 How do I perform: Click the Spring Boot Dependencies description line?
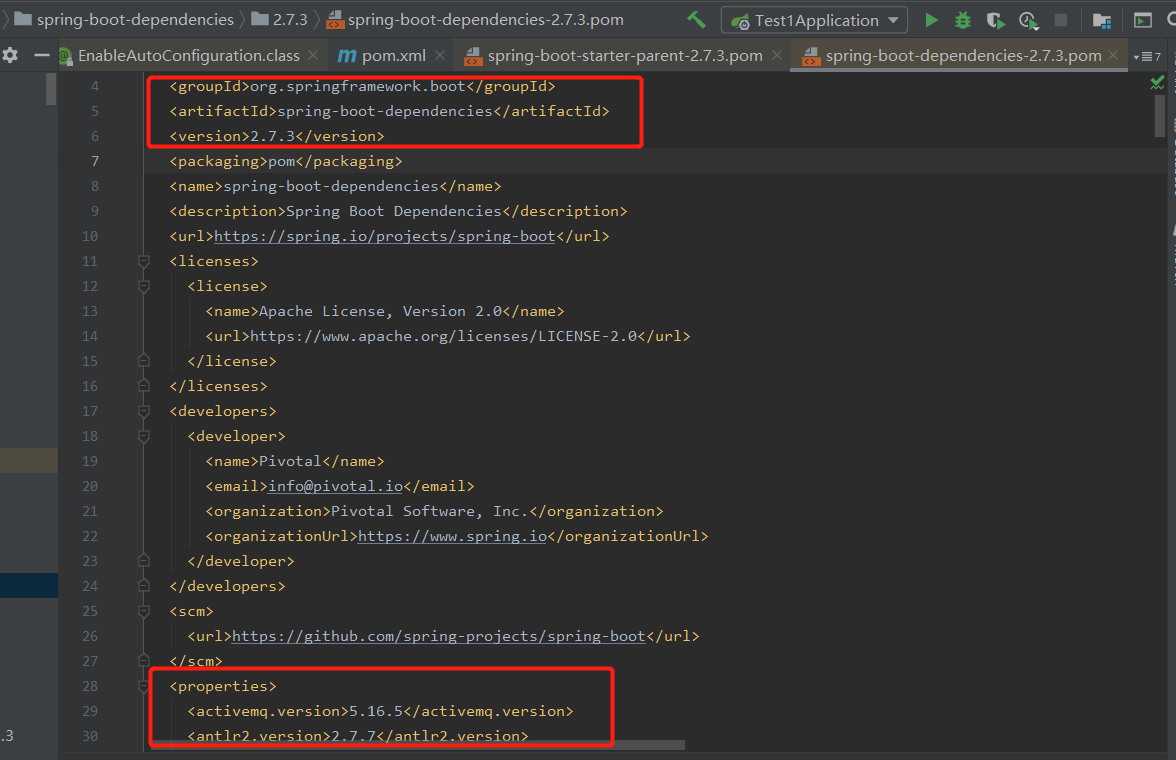(398, 211)
